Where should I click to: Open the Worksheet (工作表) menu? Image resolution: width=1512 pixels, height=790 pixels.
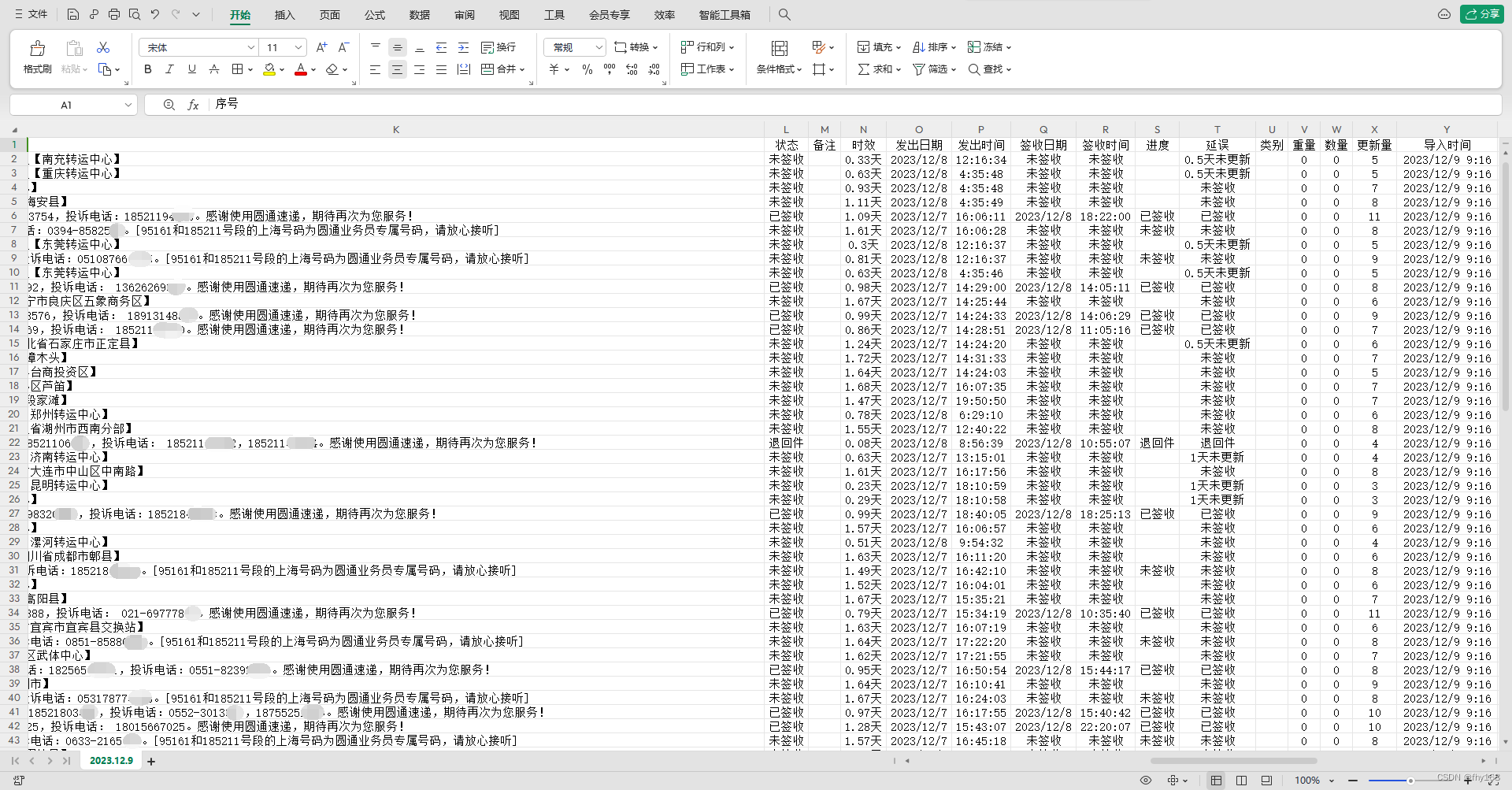pos(707,69)
